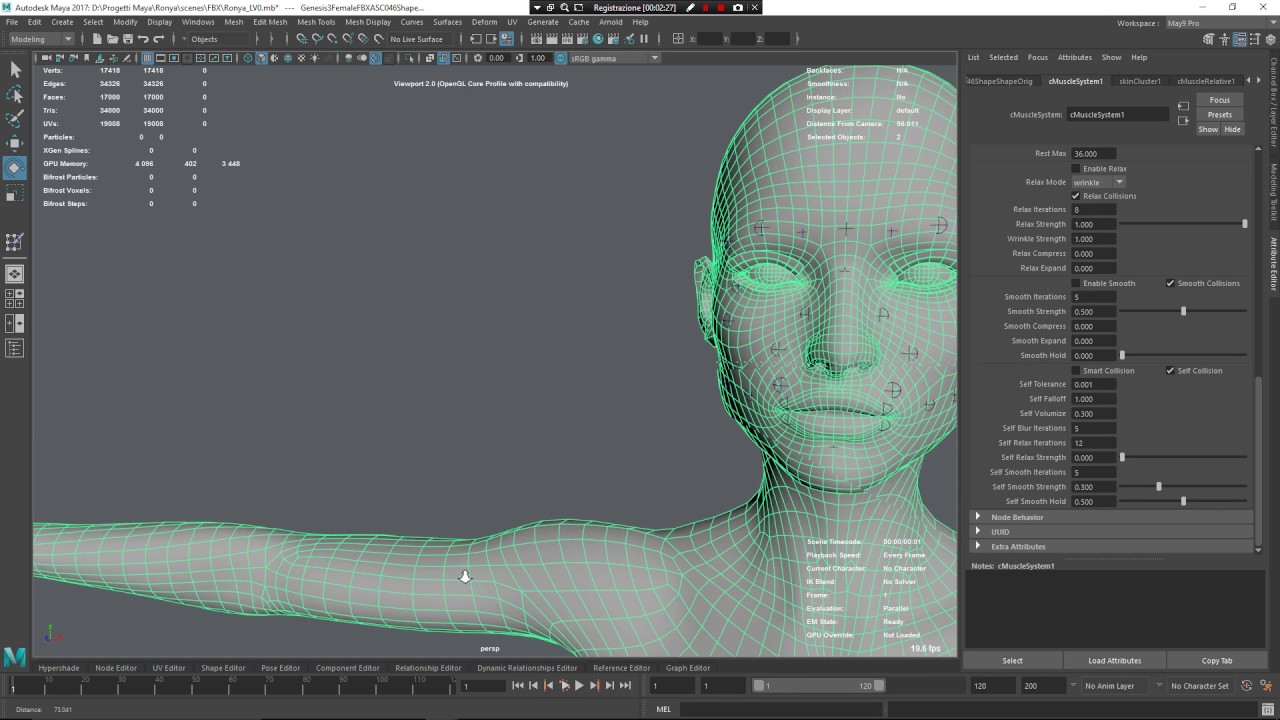Open the Attributes menu in Attribute Editor
The image size is (1280, 720).
(1075, 57)
